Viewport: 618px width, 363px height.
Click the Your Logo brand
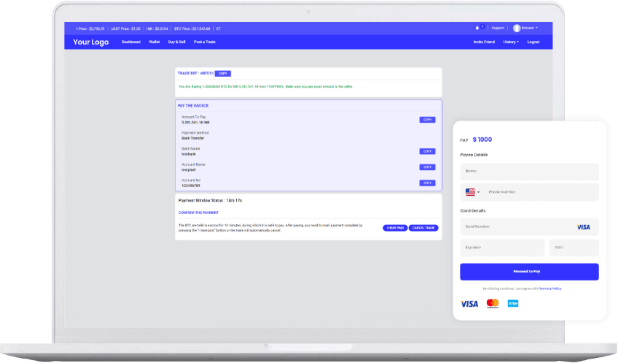[x=91, y=42]
